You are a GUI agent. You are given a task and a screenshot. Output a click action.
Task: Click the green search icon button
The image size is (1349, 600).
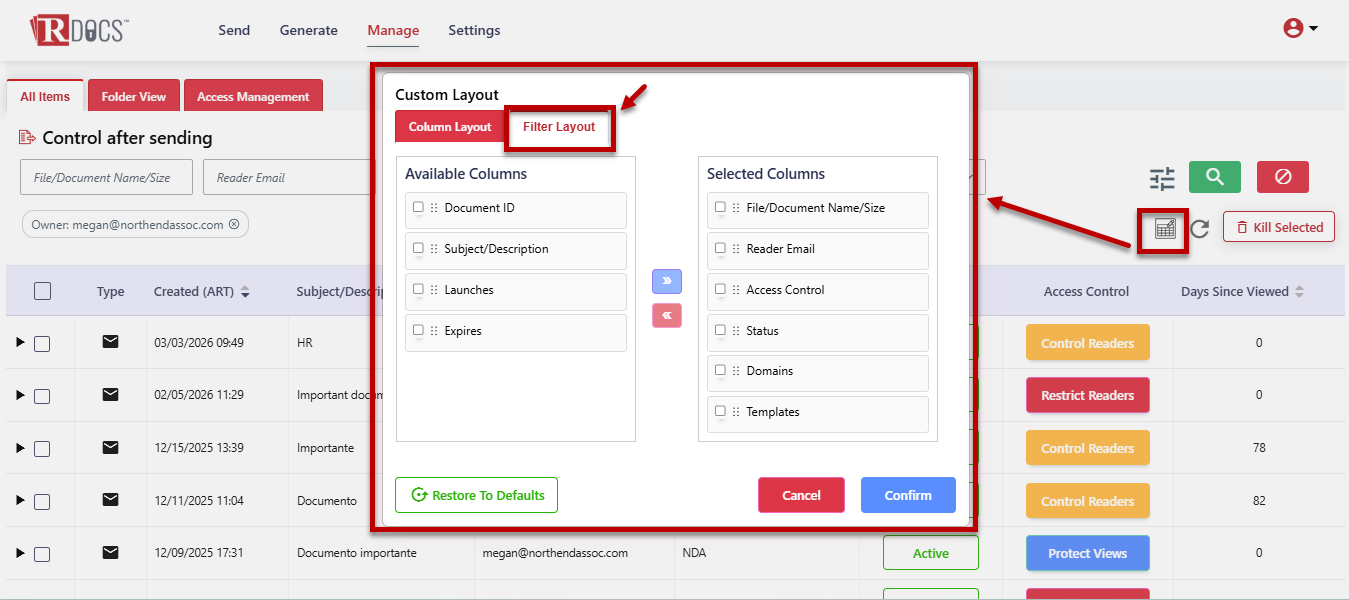(x=1214, y=177)
